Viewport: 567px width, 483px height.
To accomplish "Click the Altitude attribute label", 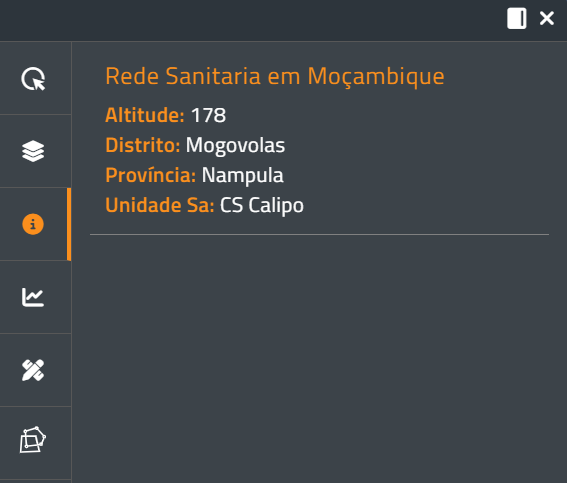I will (x=145, y=115).
